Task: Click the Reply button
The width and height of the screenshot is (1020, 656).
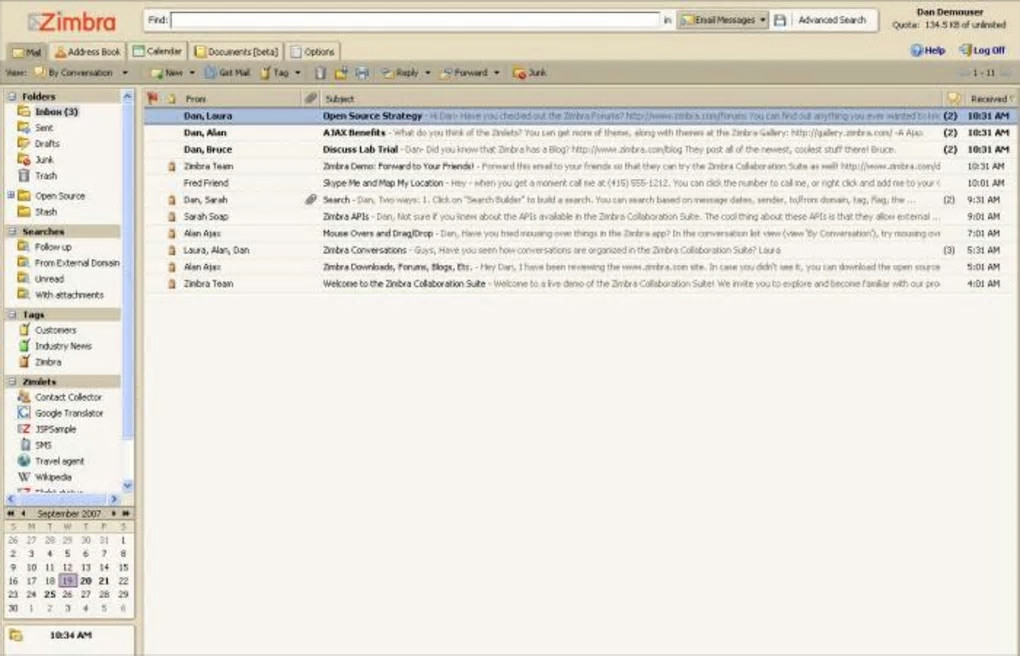Action: 401,73
